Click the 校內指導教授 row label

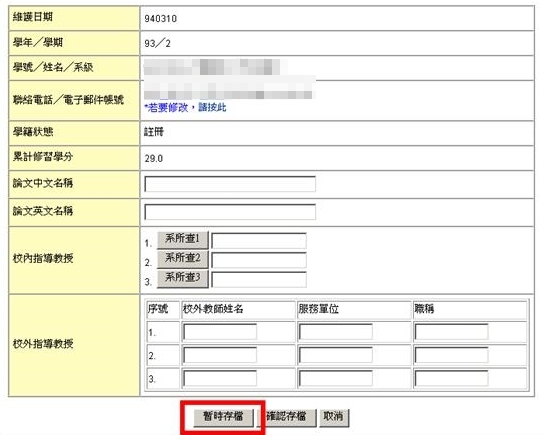43,258
